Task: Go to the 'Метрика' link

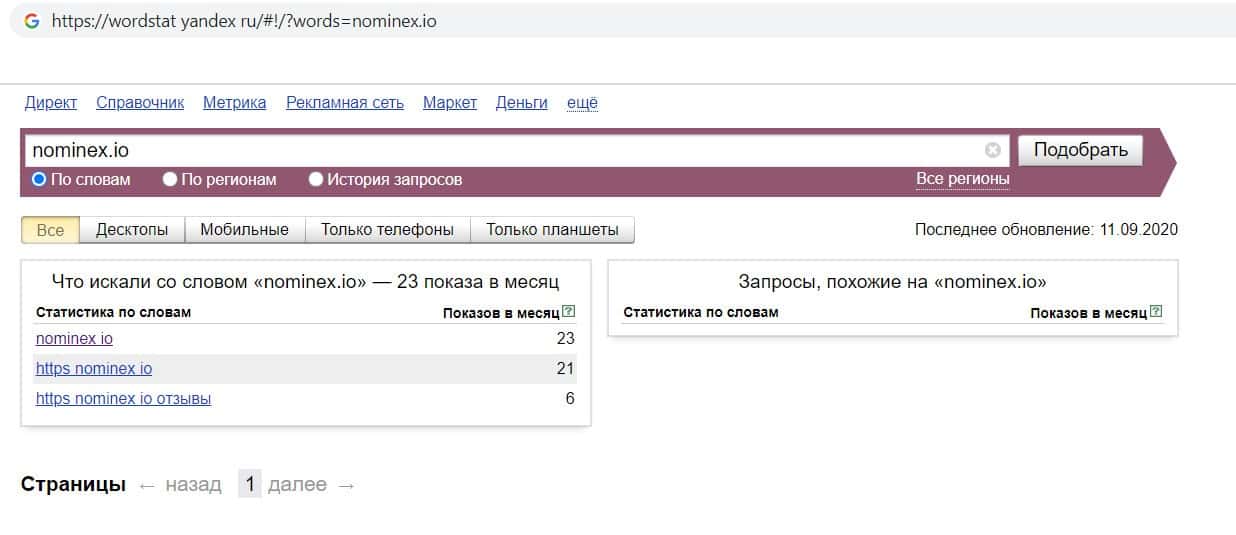Action: point(234,102)
